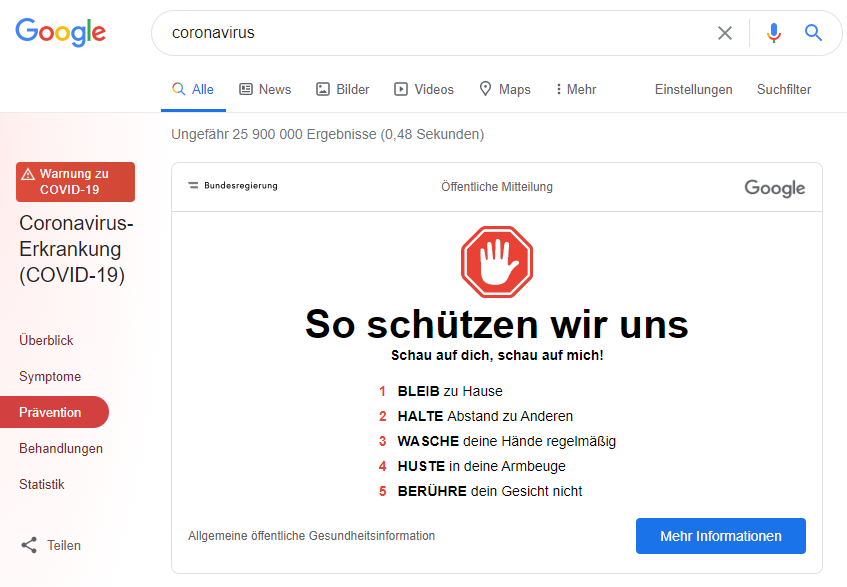
Task: Start voice search with the microphone icon
Action: [774, 33]
